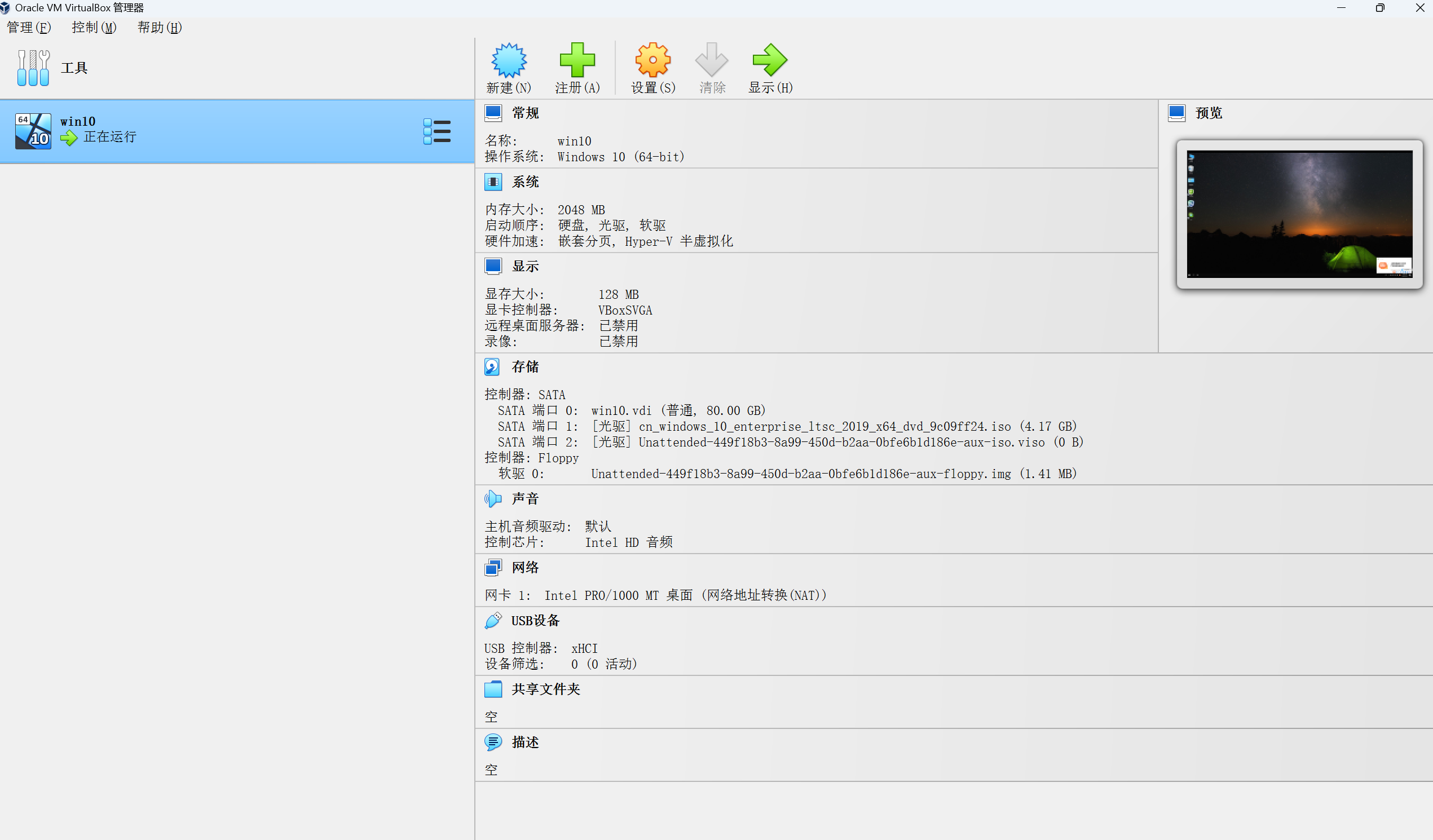Click remote desktop server '已禁用' value
Image resolution: width=1433 pixels, height=840 pixels.
tap(619, 326)
